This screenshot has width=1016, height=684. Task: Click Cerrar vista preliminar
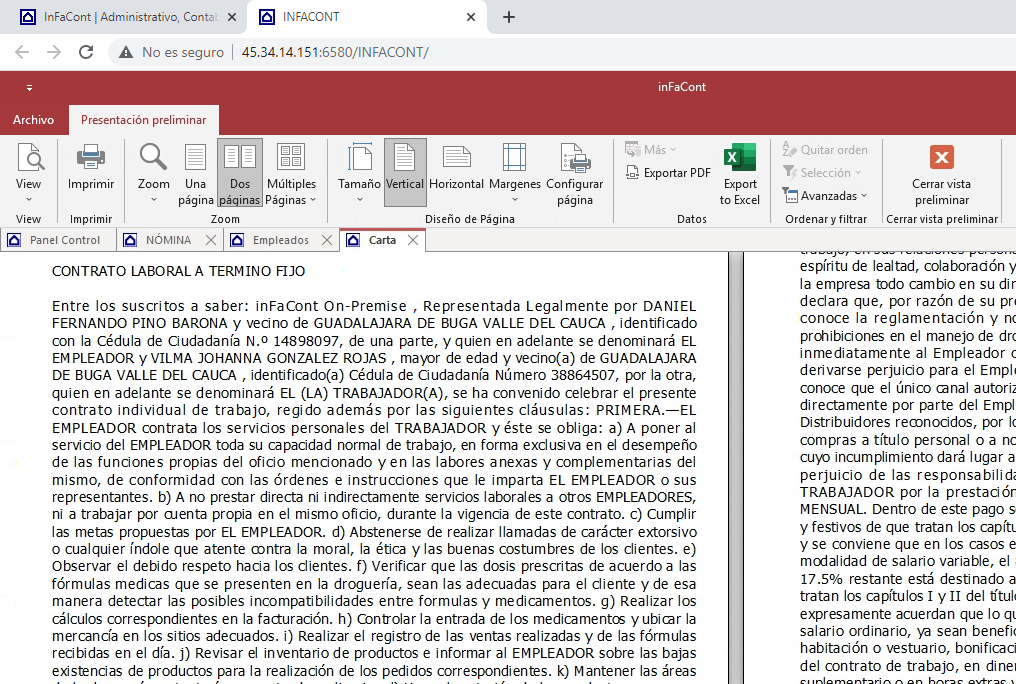coord(941,172)
